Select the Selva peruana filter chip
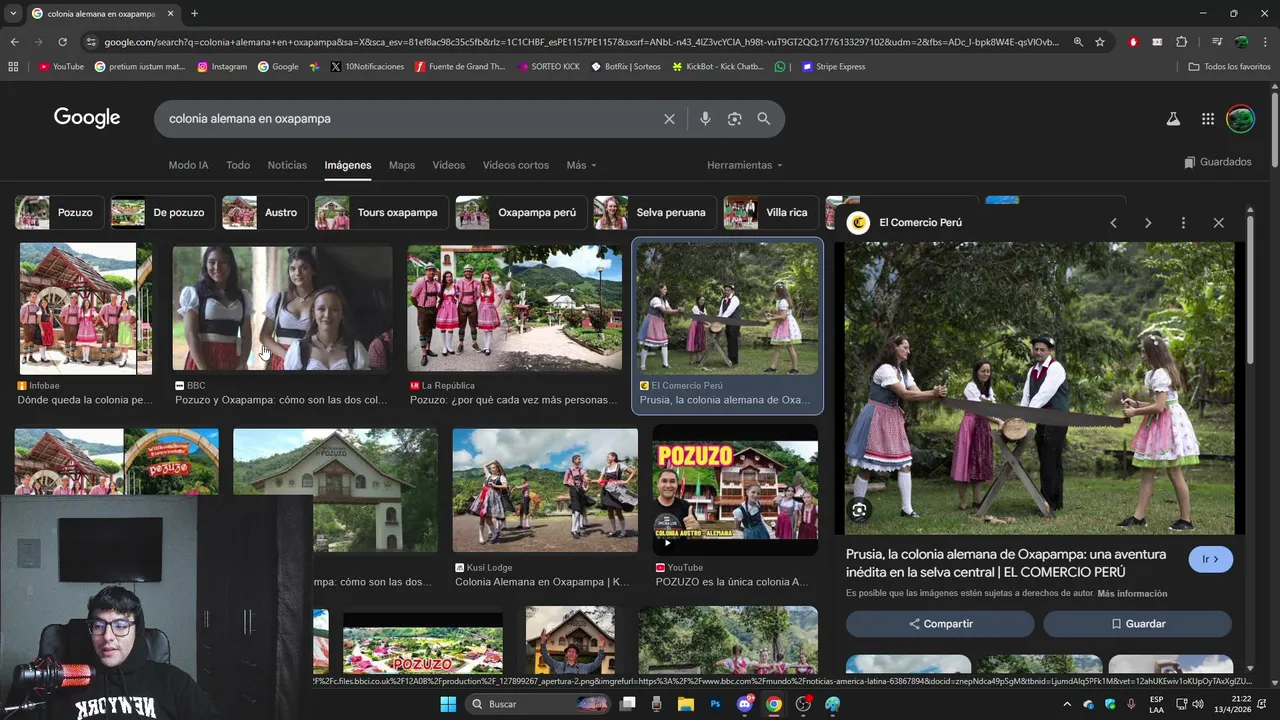The width and height of the screenshot is (1280, 720). pyautogui.click(x=654, y=212)
